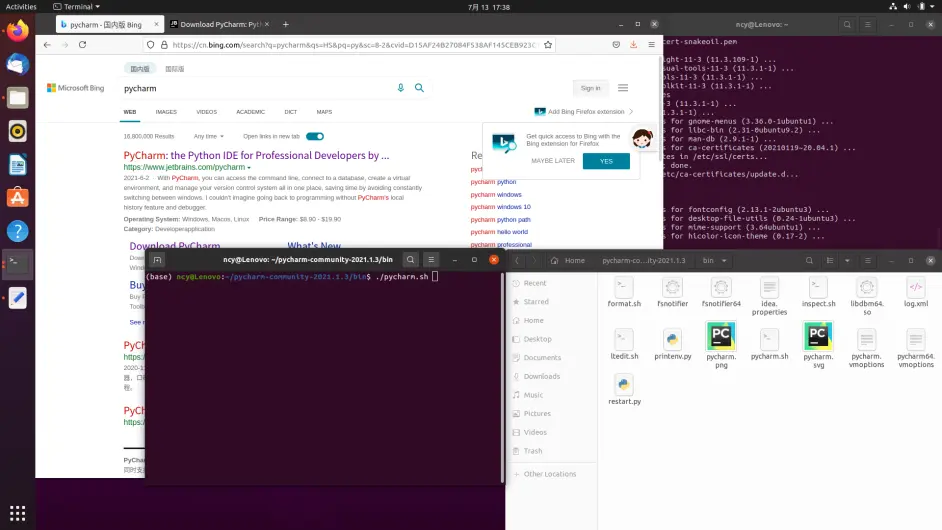Image resolution: width=942 pixels, height=530 pixels.
Task: Open Any time filter dropdown
Action: coord(208,136)
